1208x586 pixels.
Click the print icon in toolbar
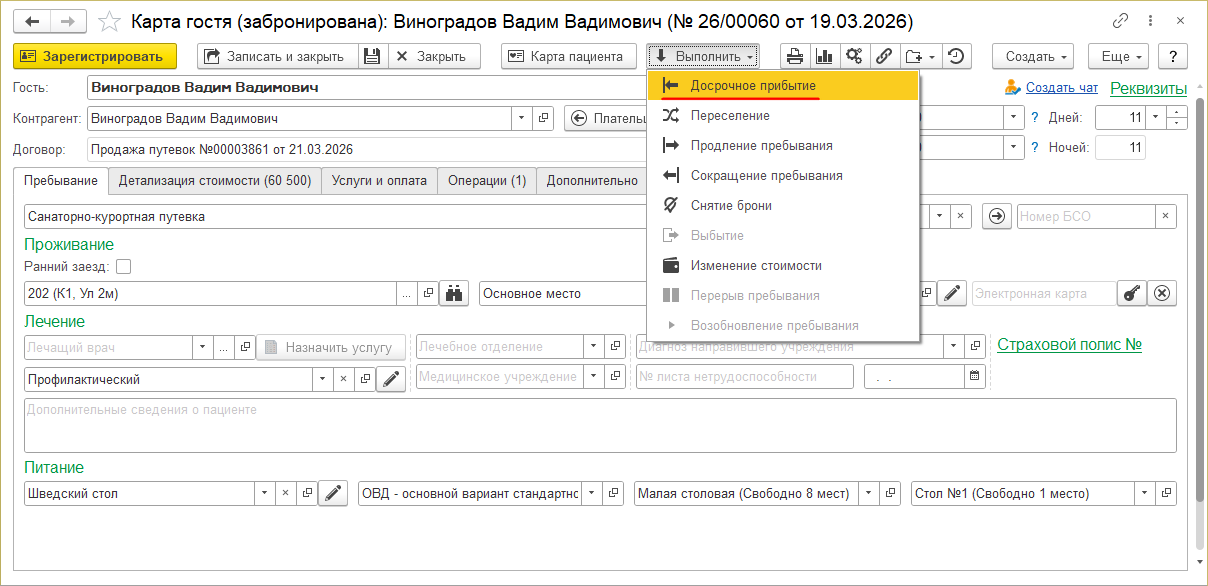coord(795,57)
